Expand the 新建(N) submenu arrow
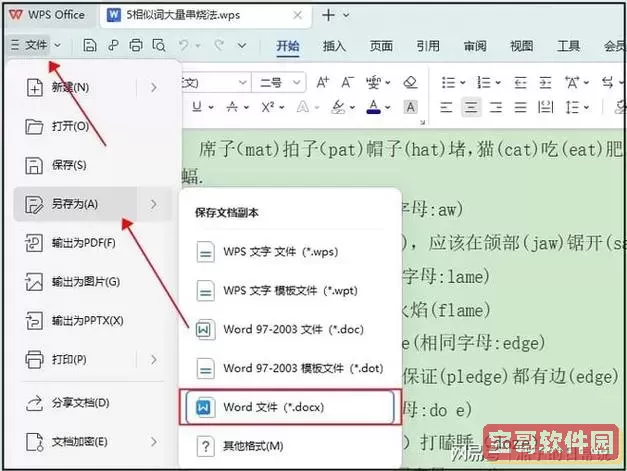The height and width of the screenshot is (471, 627). (x=154, y=87)
